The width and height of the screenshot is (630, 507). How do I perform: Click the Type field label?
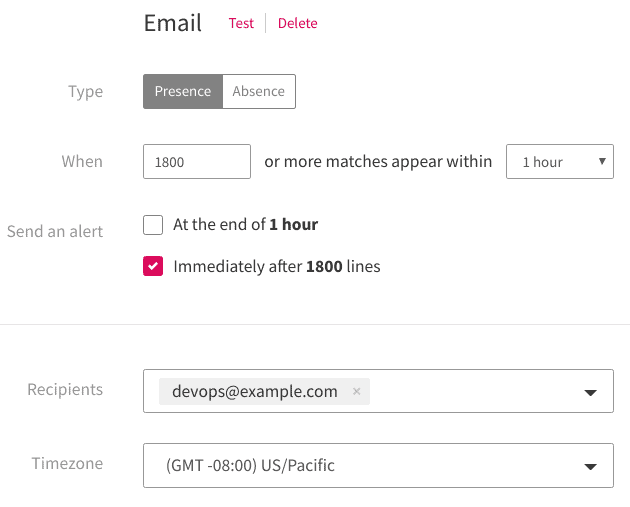85,92
